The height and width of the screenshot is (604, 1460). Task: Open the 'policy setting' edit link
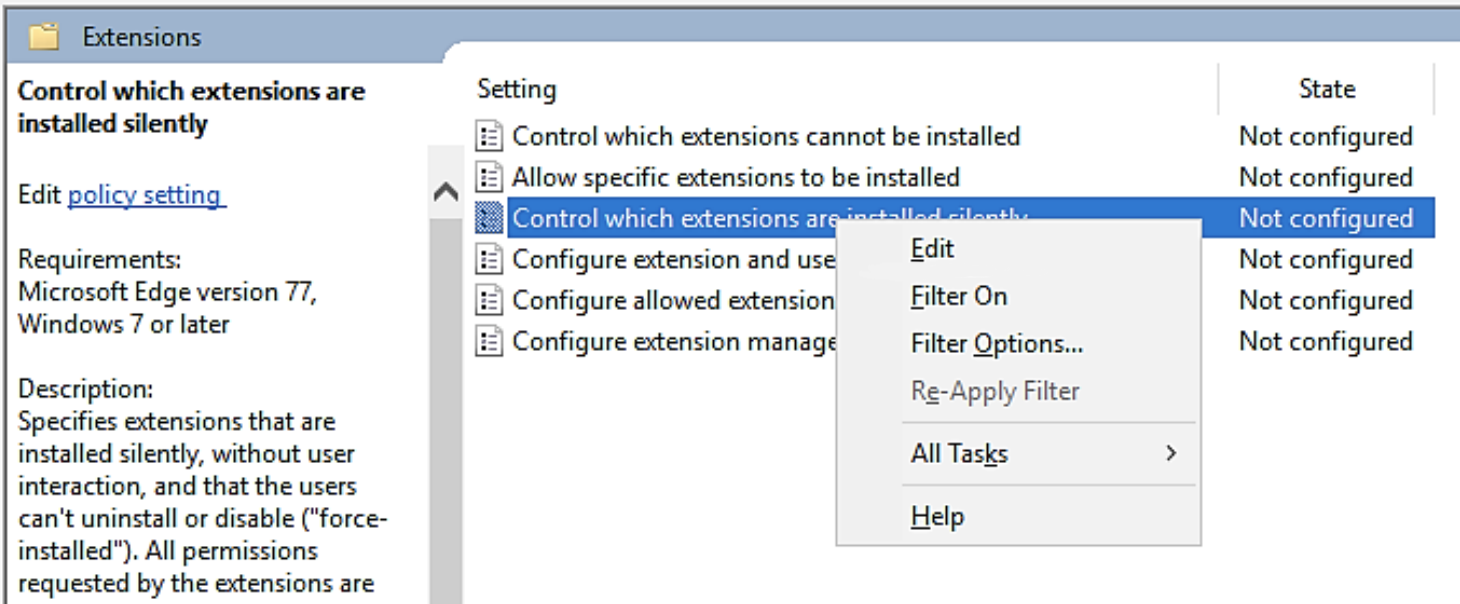point(147,194)
